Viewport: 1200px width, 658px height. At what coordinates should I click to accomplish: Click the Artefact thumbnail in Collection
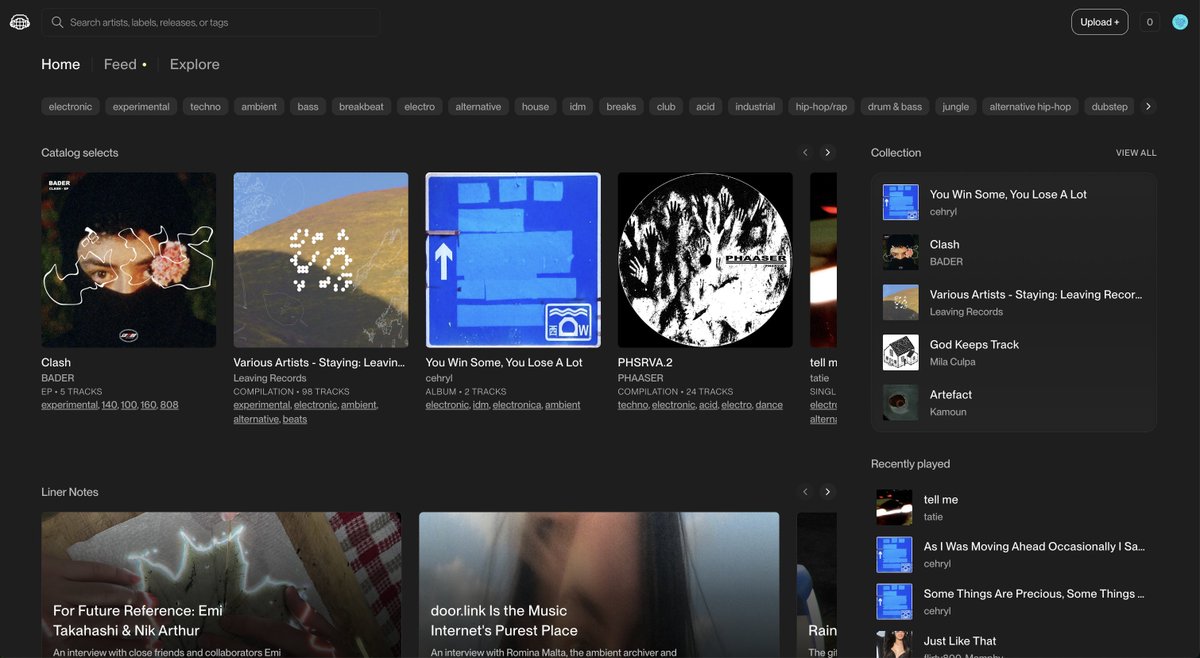pyautogui.click(x=900, y=402)
